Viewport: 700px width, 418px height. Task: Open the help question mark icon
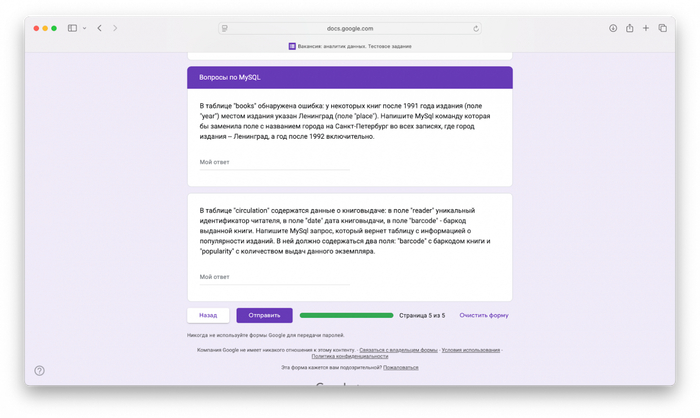(39, 370)
